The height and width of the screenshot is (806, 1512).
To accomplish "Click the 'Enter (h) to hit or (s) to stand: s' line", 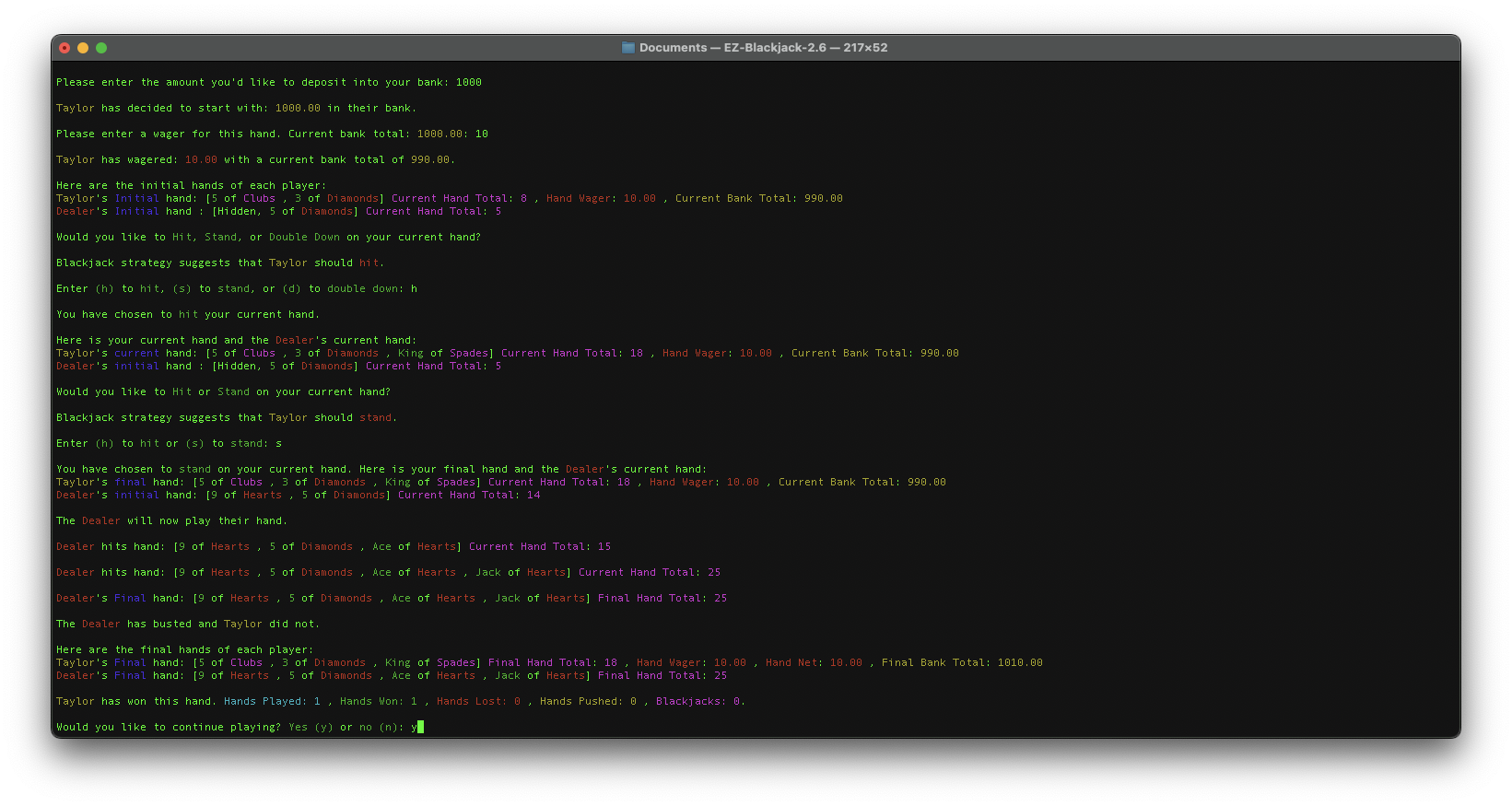I will pyautogui.click(x=169, y=443).
